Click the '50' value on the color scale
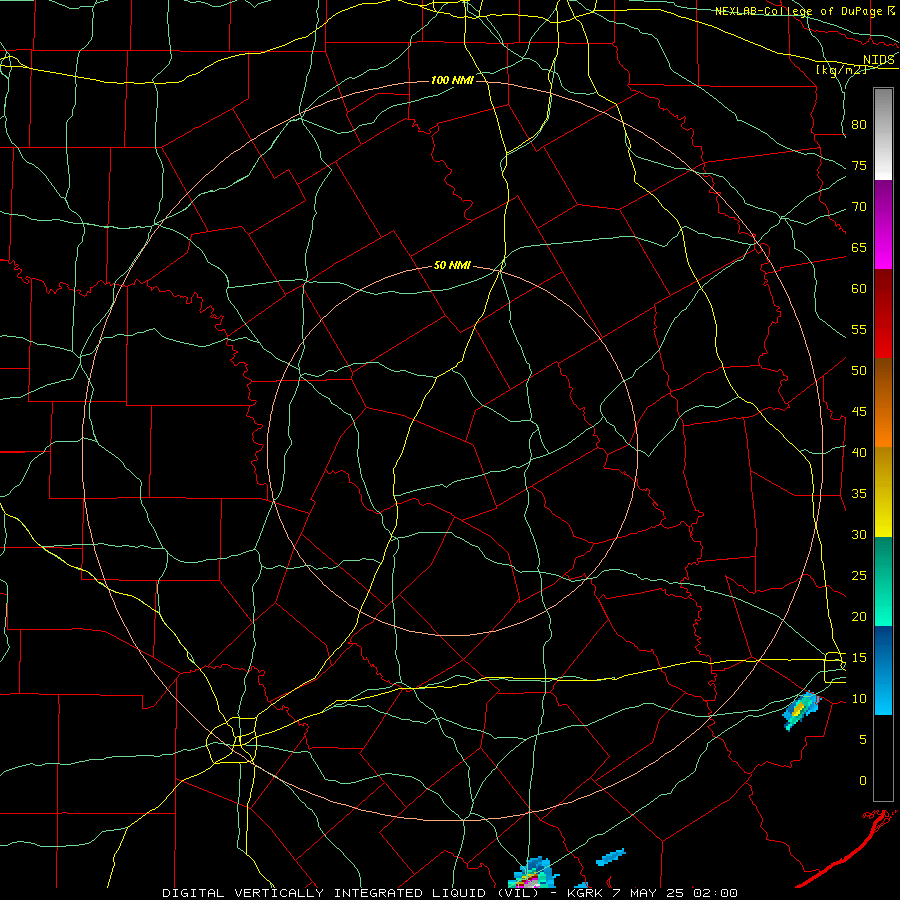Screen dimensions: 900x900 point(859,371)
